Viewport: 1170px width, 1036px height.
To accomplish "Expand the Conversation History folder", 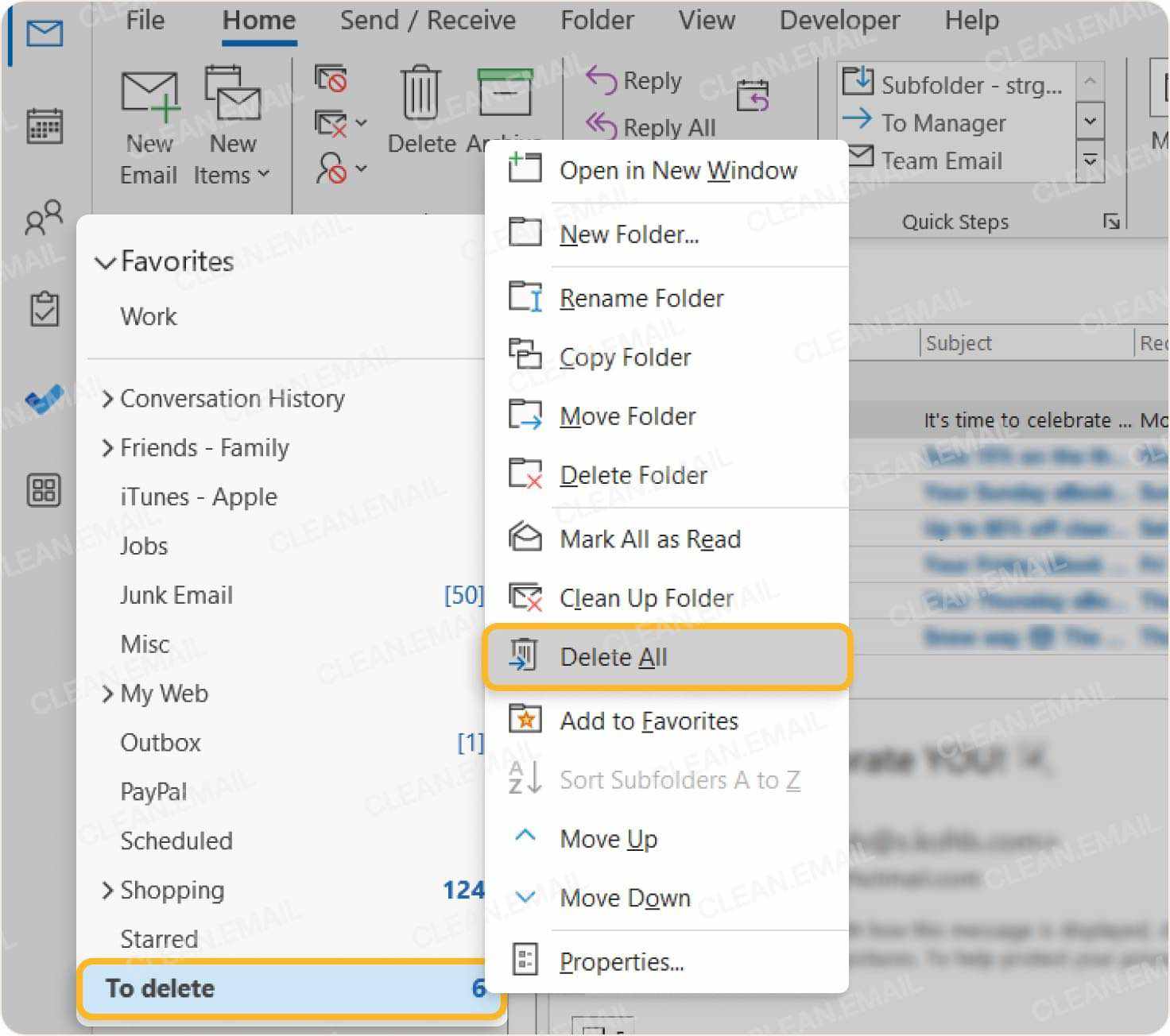I will (x=107, y=399).
